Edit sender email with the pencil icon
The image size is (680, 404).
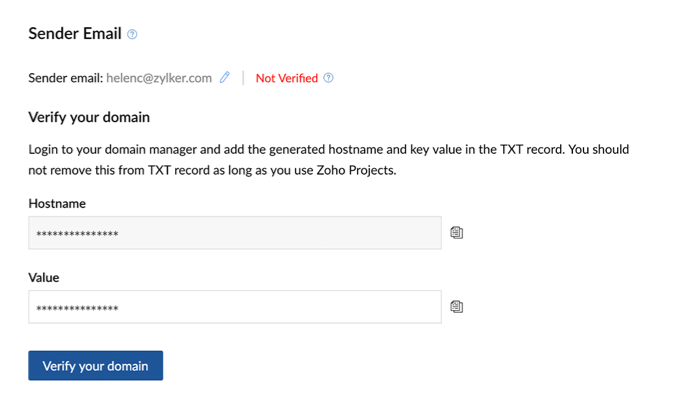tap(225, 78)
